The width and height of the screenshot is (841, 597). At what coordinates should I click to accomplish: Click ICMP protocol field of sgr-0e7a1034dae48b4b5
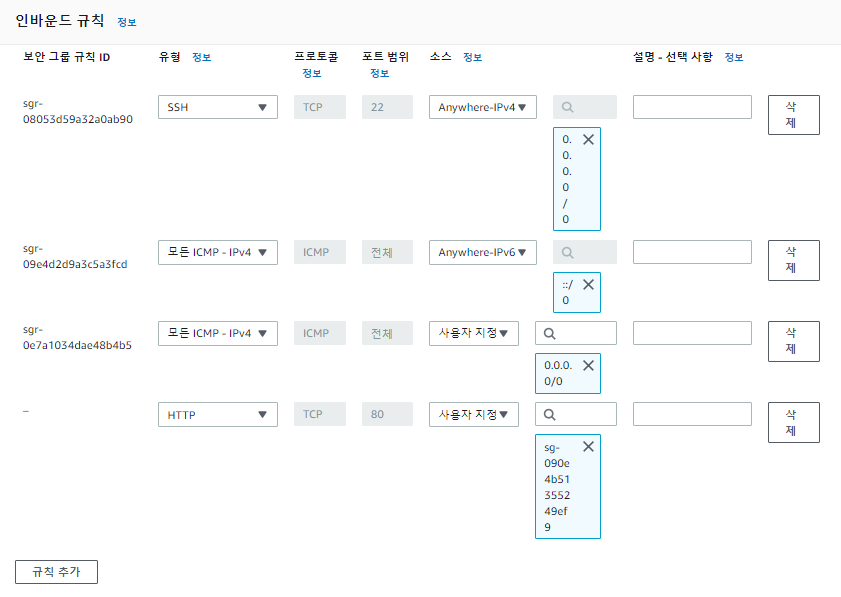[320, 333]
